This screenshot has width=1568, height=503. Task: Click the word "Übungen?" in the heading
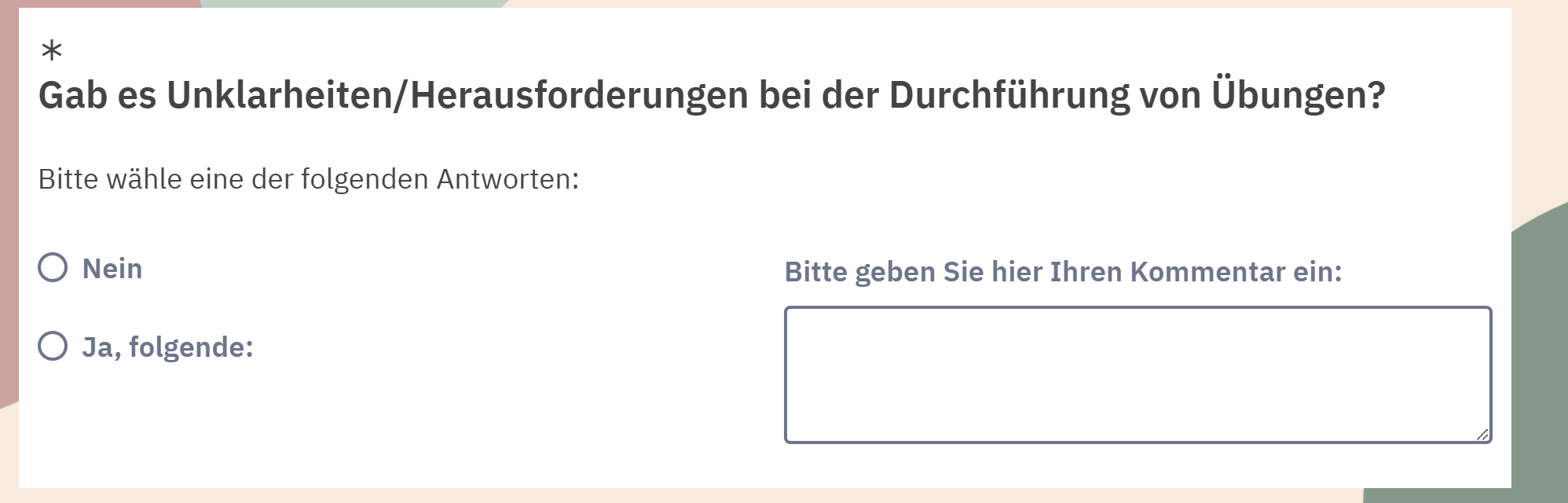(x=1298, y=96)
